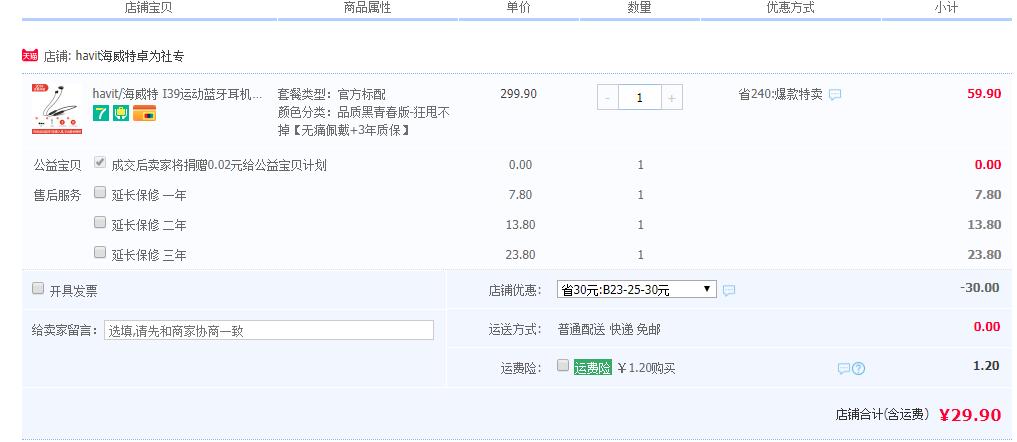Decrease quantity with the minus button

tap(607, 98)
